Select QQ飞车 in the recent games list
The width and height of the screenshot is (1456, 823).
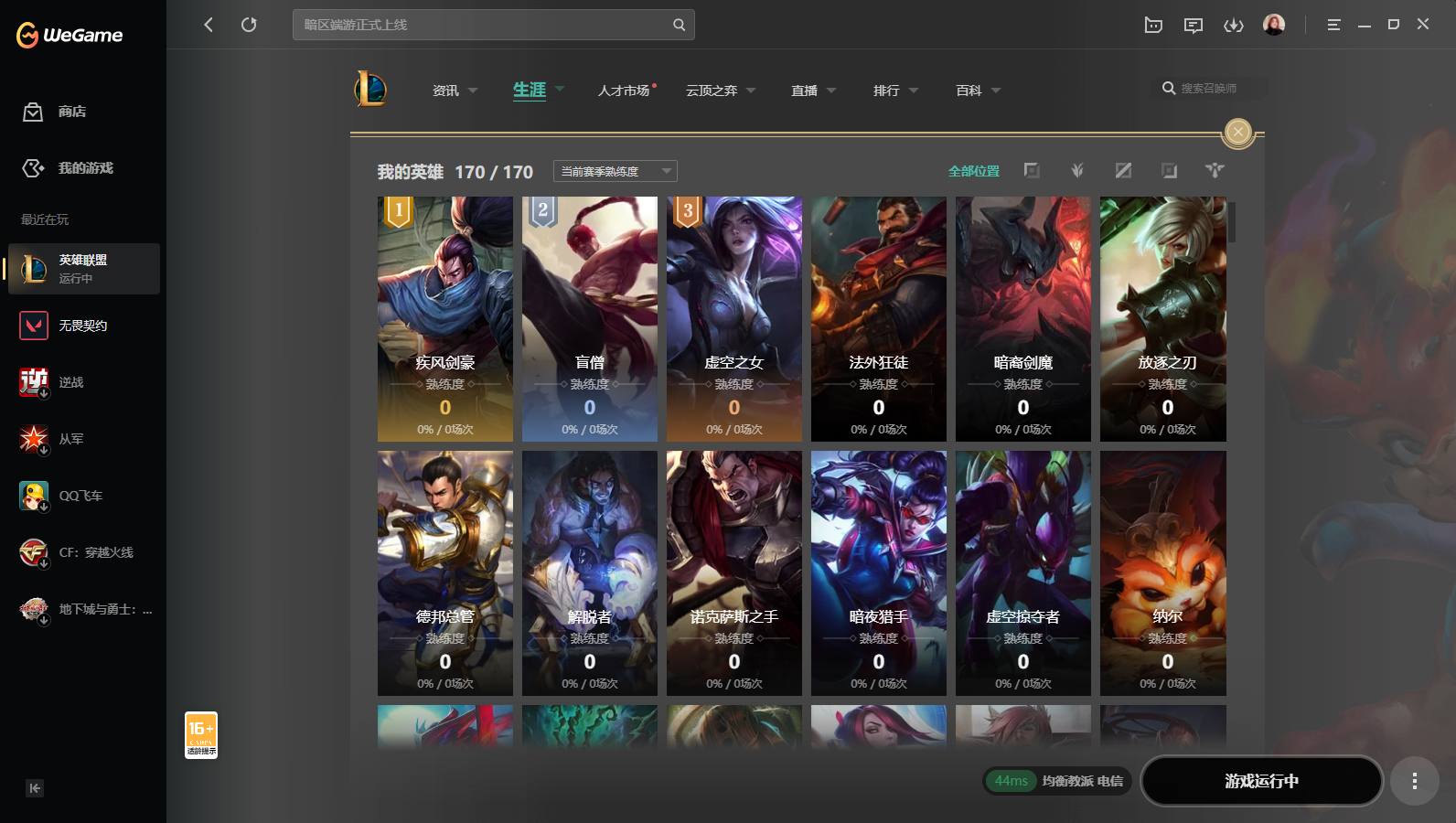[84, 496]
